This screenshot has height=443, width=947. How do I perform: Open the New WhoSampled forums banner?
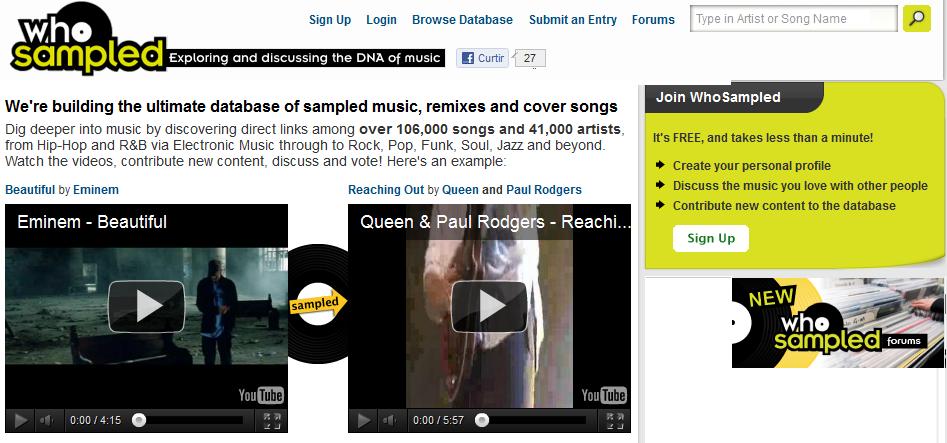click(x=838, y=322)
